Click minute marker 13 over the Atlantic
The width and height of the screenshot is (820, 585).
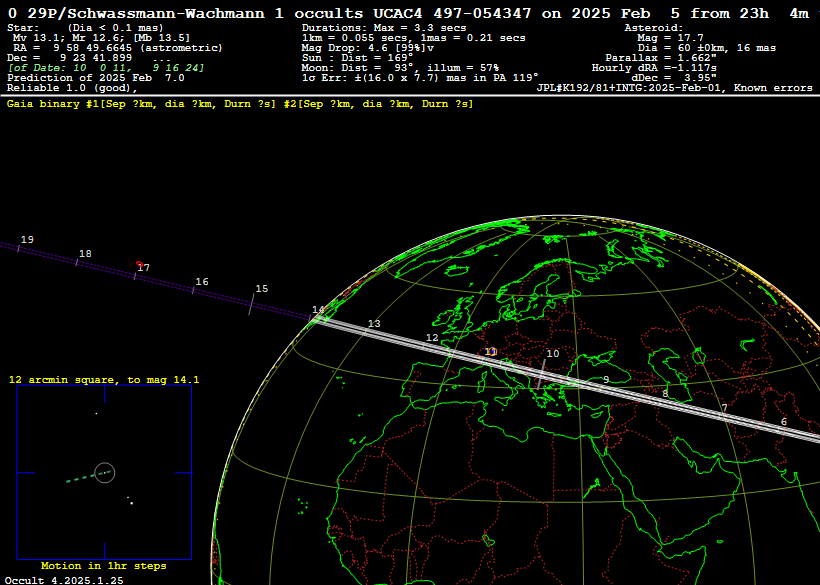(x=374, y=324)
